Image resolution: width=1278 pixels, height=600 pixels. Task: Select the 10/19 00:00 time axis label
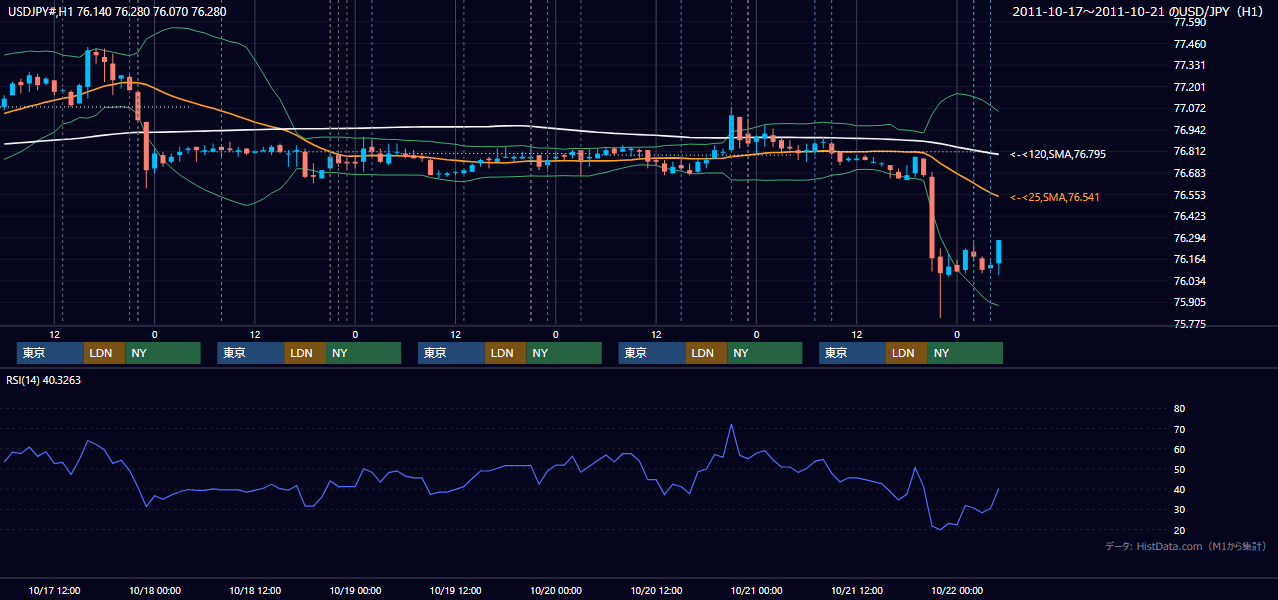[355, 590]
